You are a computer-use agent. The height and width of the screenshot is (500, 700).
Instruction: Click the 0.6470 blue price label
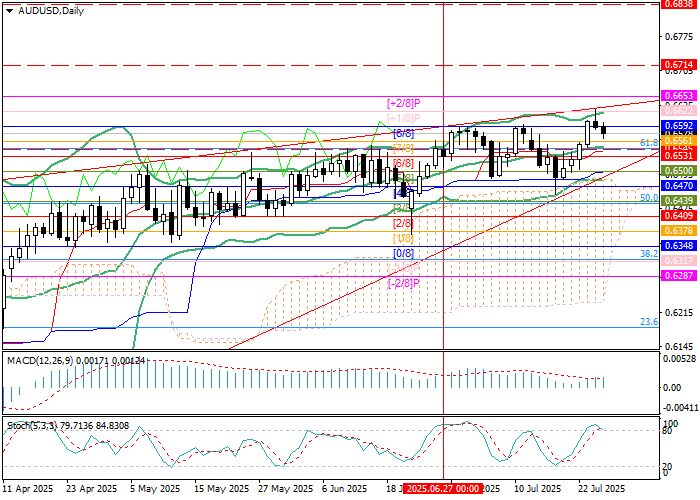[679, 185]
